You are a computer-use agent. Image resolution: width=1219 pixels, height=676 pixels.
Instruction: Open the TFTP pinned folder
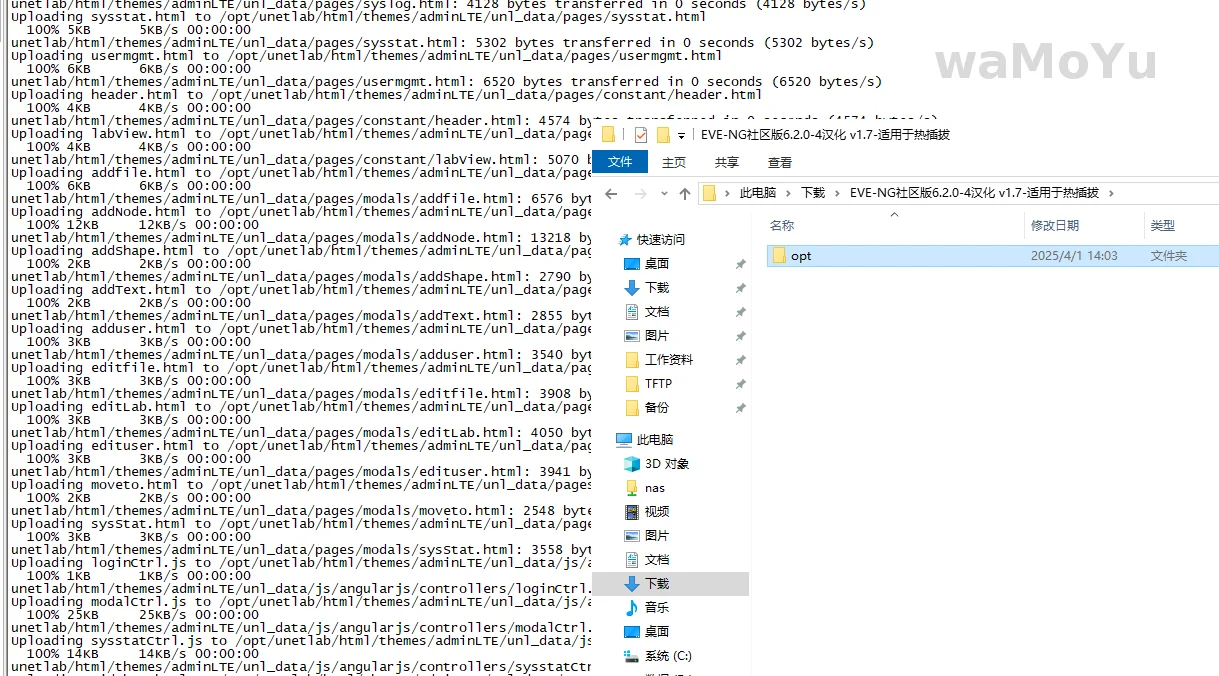(x=658, y=384)
